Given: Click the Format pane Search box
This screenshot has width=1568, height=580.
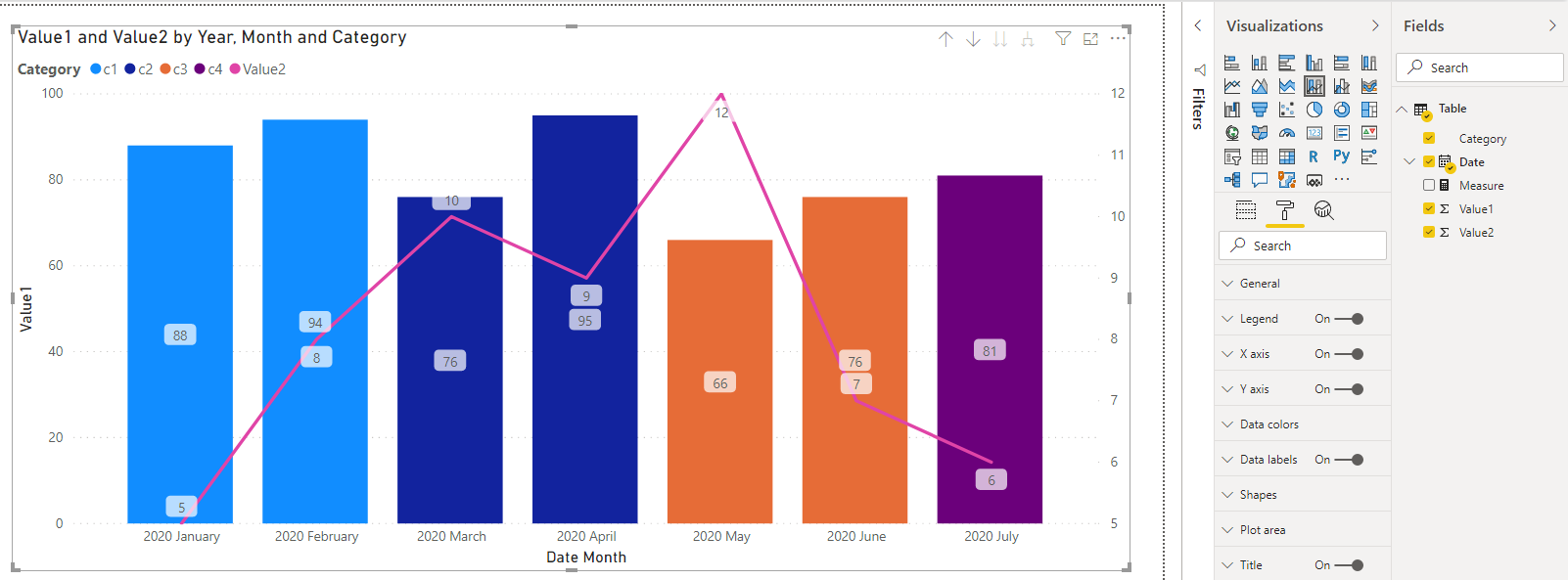Looking at the screenshot, I should pos(1303,245).
